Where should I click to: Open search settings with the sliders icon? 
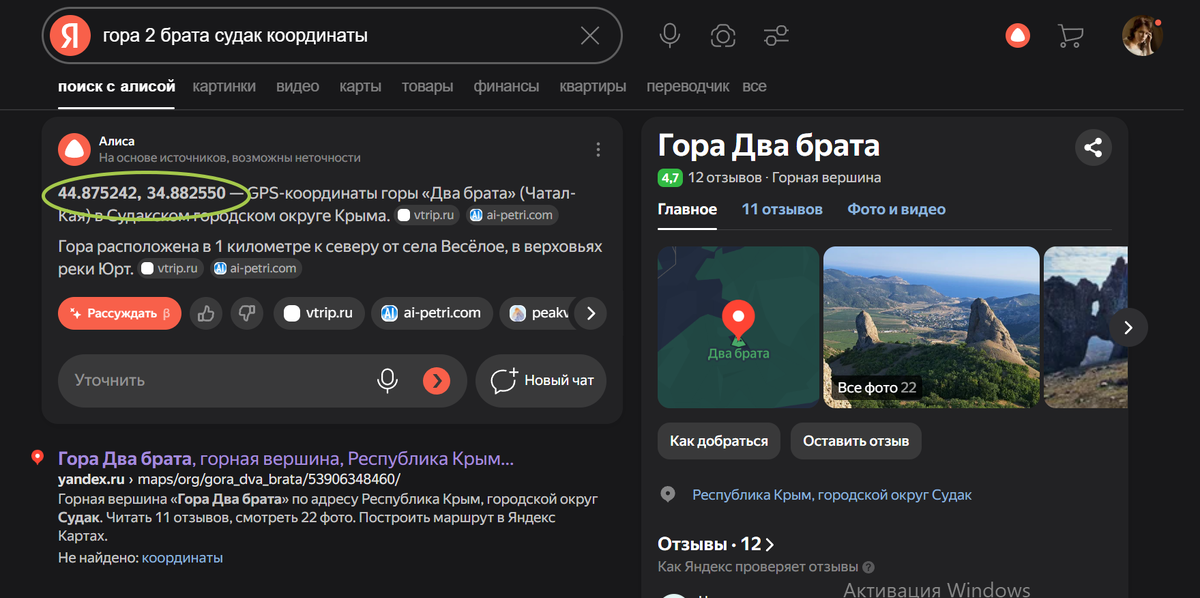point(775,35)
